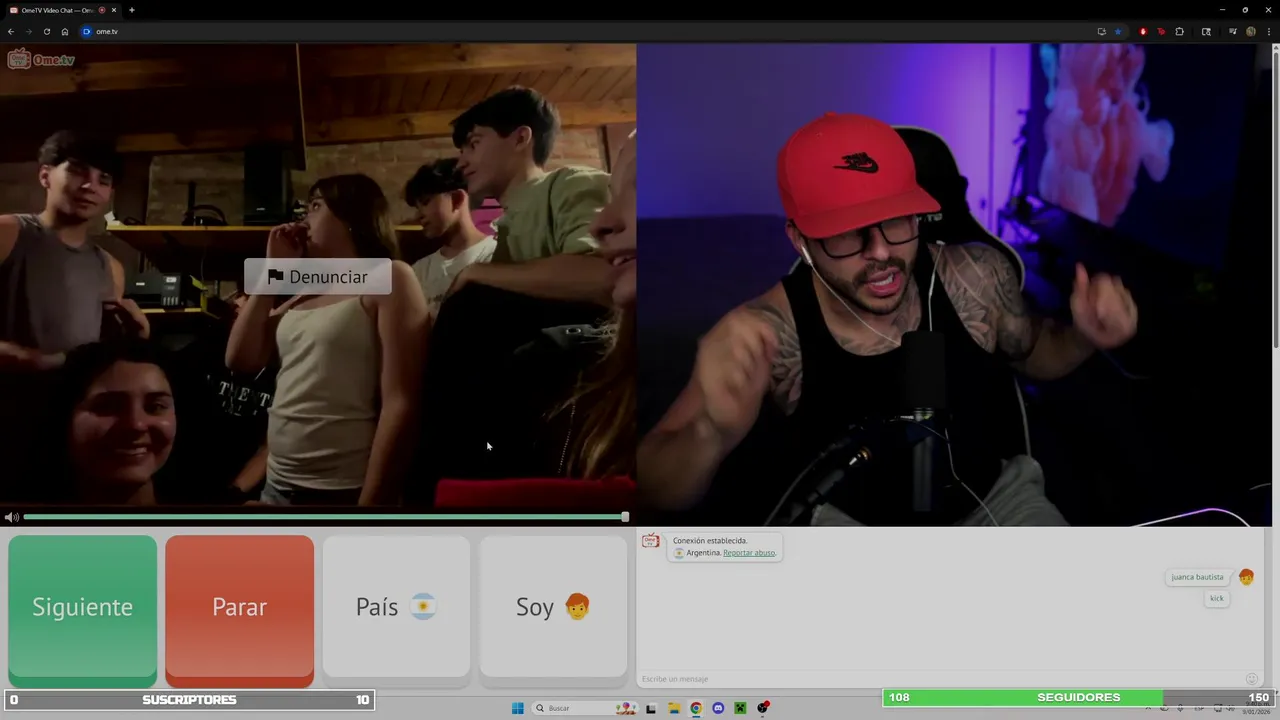Screen dimensions: 1280x720
Task: Show hidden system tray icons chevron
Action: 1147,708
